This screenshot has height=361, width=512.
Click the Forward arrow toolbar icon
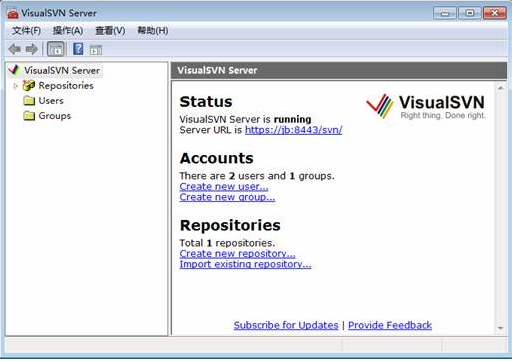(x=32, y=49)
